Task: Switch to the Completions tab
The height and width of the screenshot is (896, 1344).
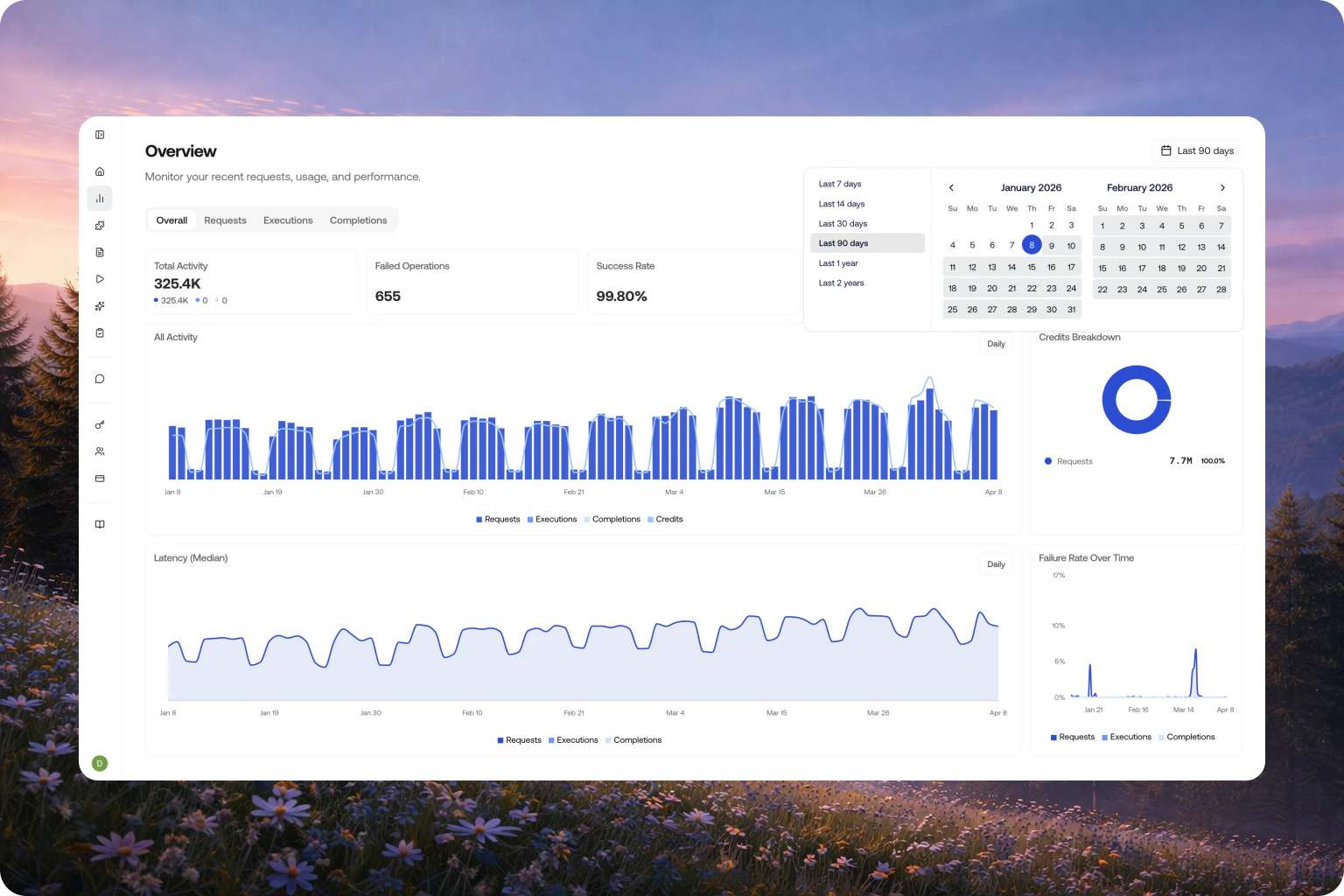Action: pyautogui.click(x=358, y=220)
